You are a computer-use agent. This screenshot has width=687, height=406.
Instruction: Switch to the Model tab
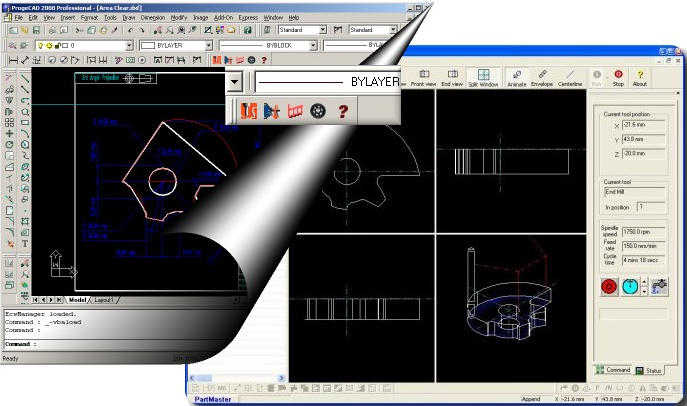[x=77, y=300]
